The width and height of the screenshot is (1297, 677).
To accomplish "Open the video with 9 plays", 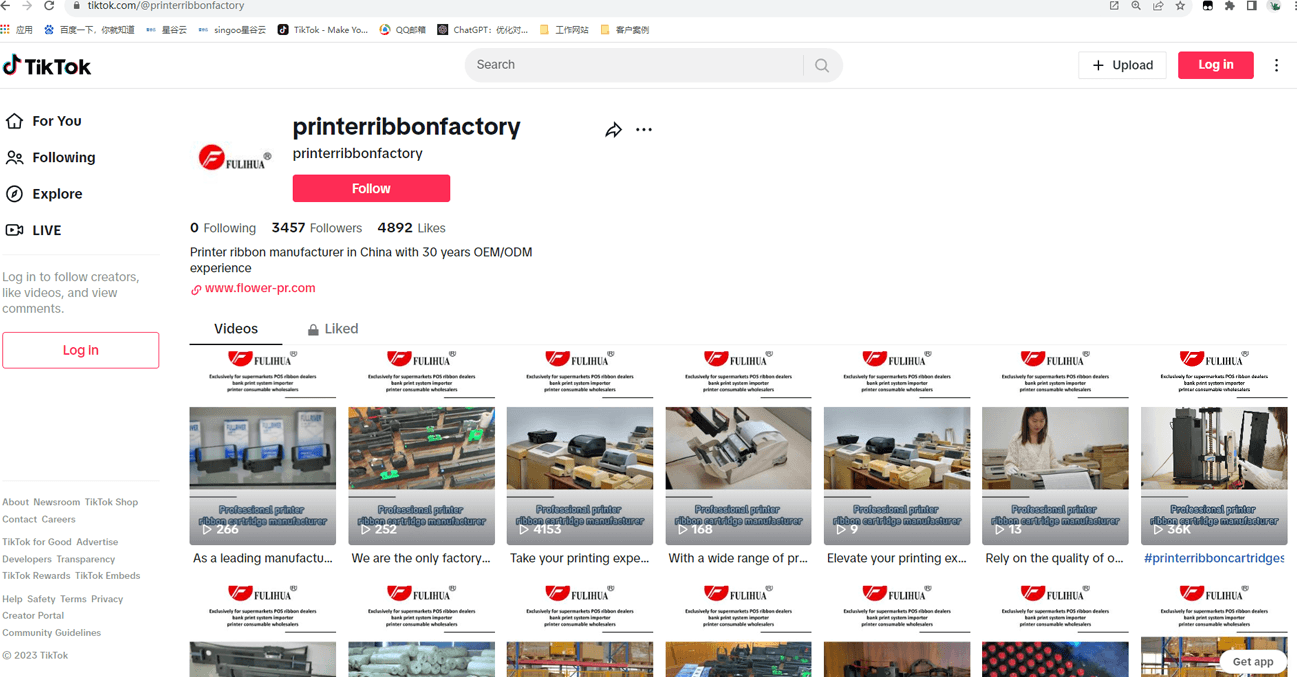I will coord(897,445).
